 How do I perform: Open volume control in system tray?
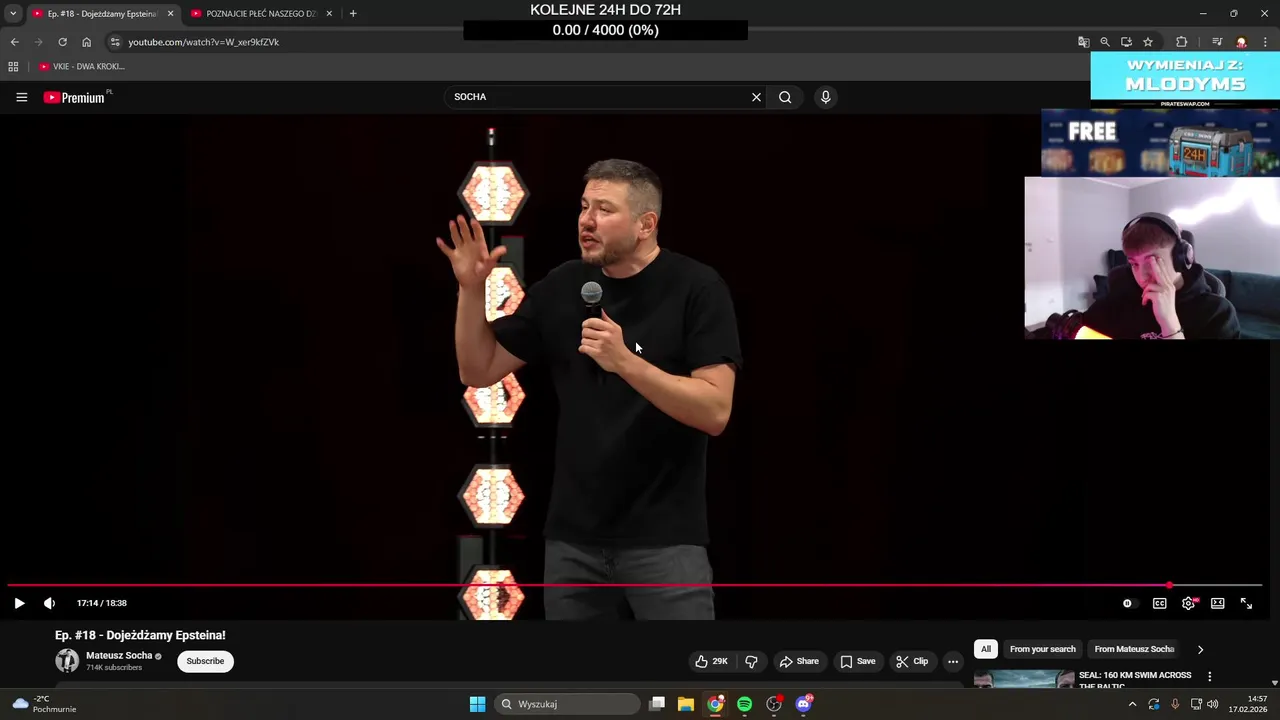1212,704
